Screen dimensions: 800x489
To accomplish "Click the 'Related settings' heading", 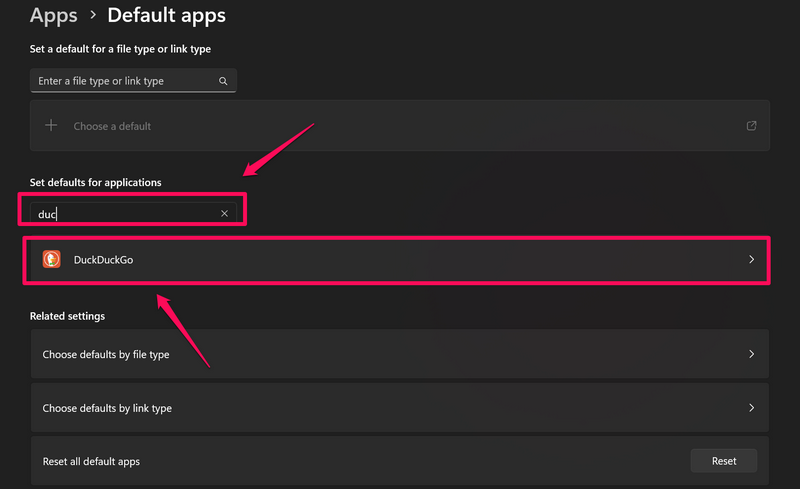I will coord(67,316).
